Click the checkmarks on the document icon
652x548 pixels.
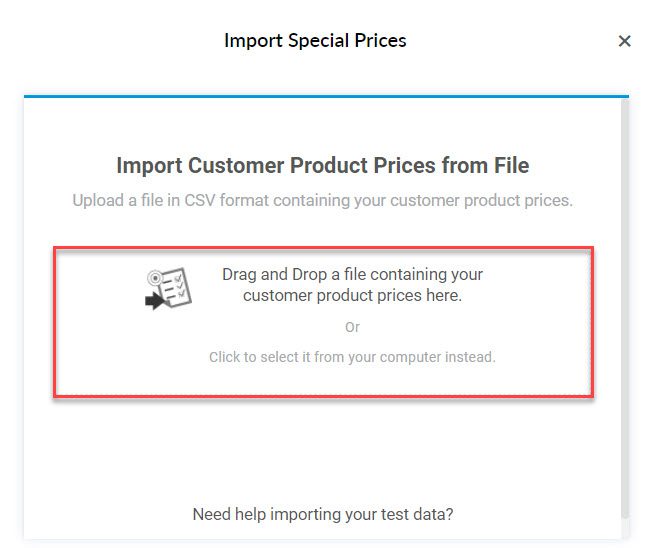[x=180, y=286]
